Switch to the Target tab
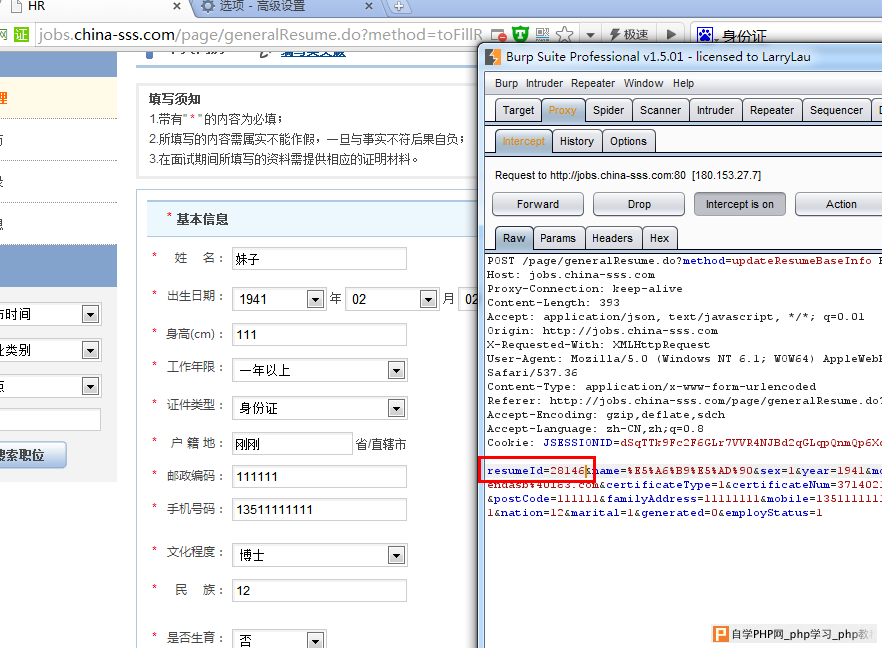 click(518, 110)
